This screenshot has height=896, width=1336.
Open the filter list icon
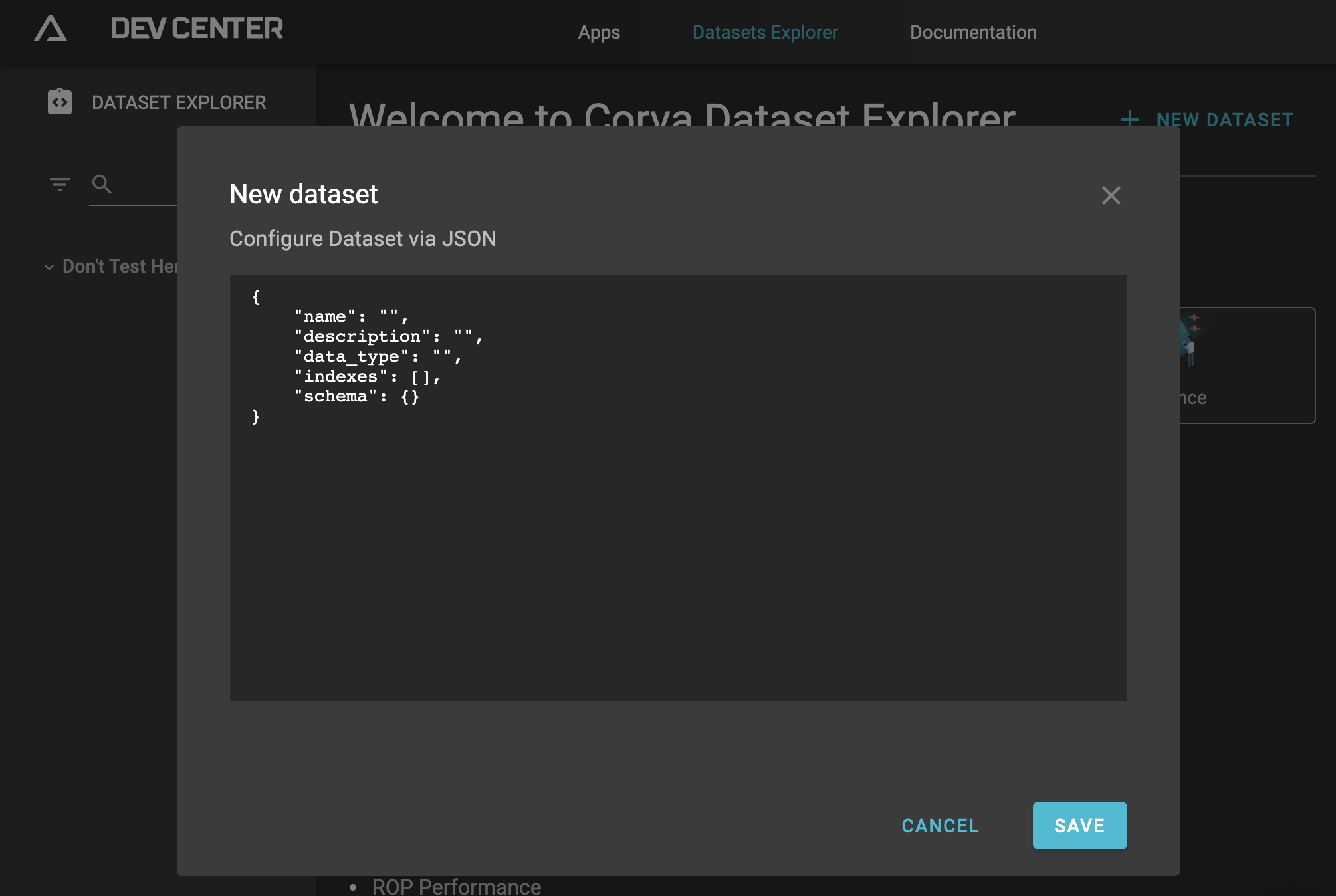(x=60, y=184)
